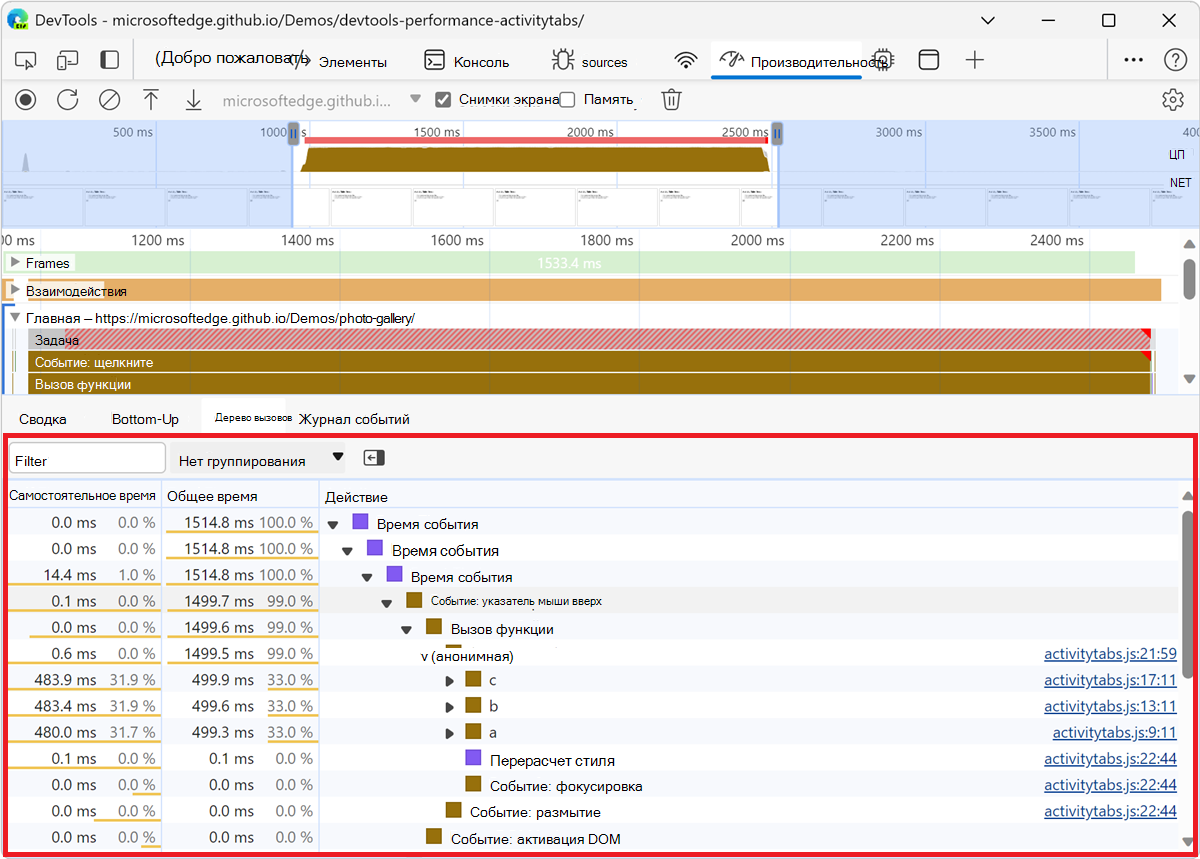Image resolution: width=1200 pixels, height=859 pixels.
Task: Save profile with download arrow
Action: pyautogui.click(x=193, y=99)
